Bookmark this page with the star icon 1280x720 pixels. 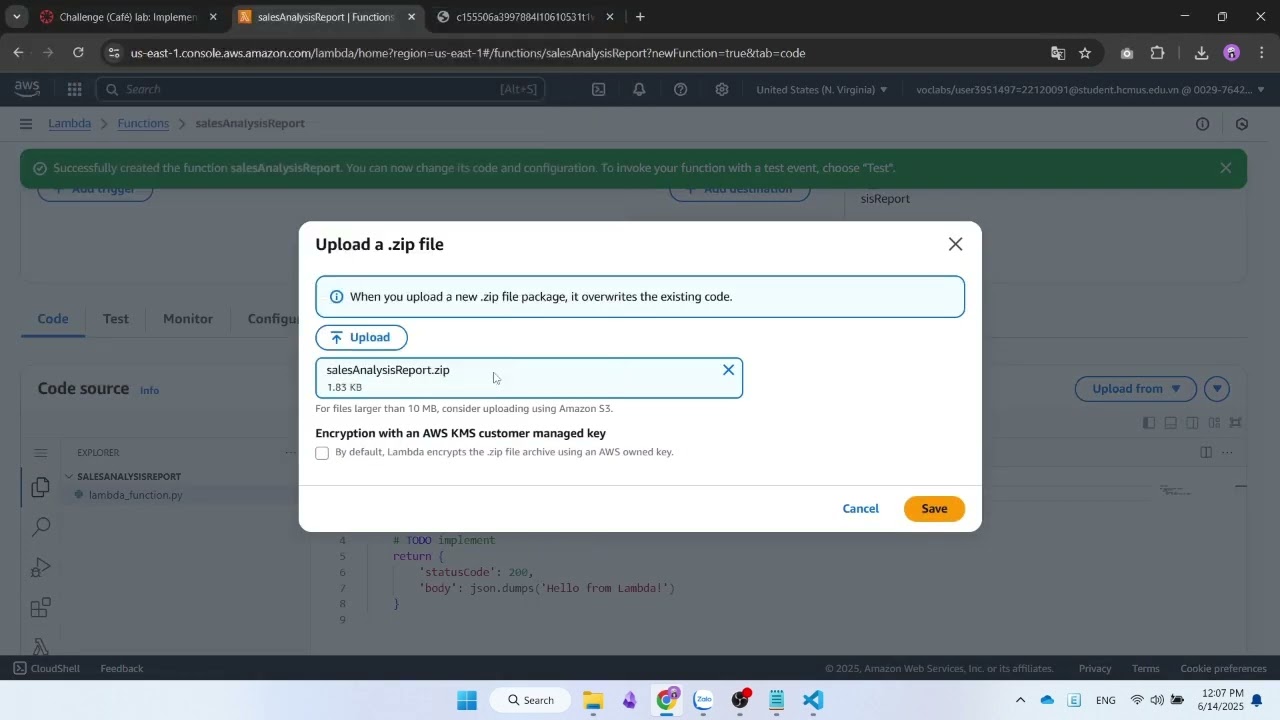click(1085, 53)
